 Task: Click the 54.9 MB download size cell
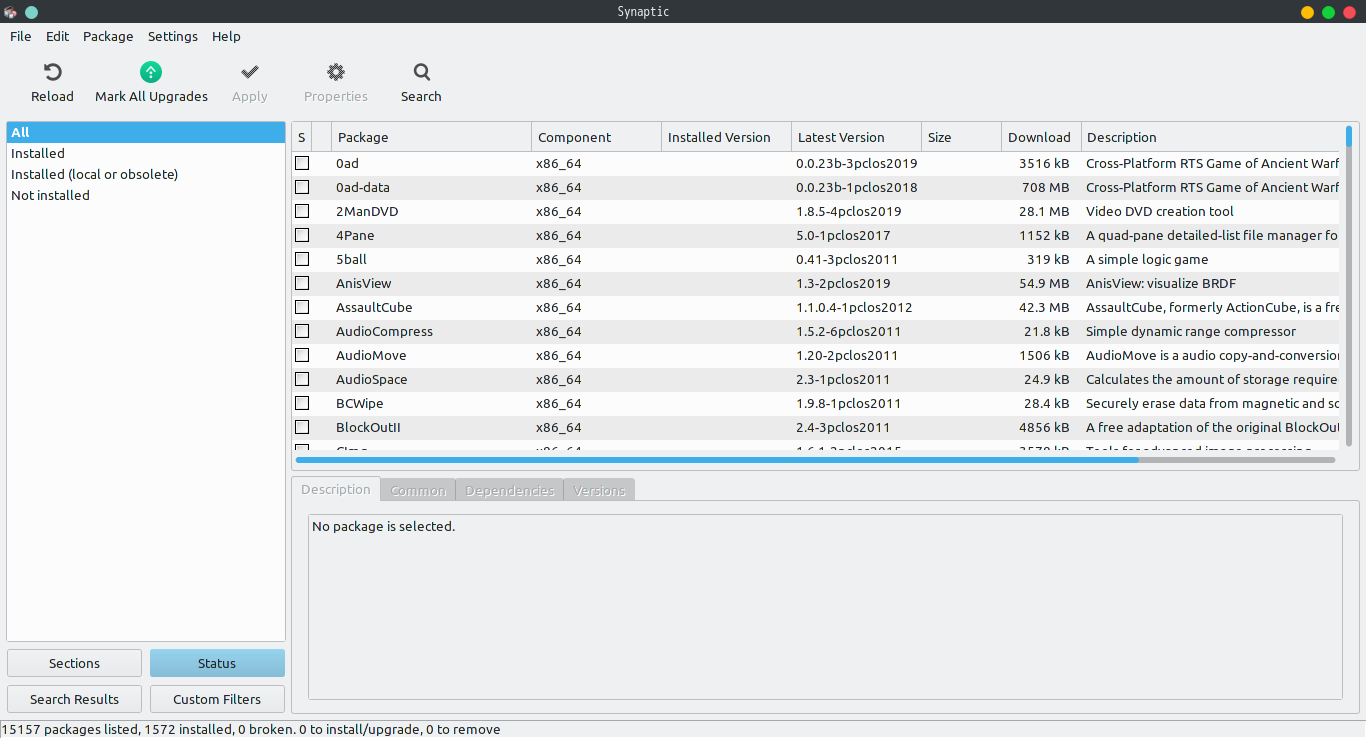(1044, 283)
